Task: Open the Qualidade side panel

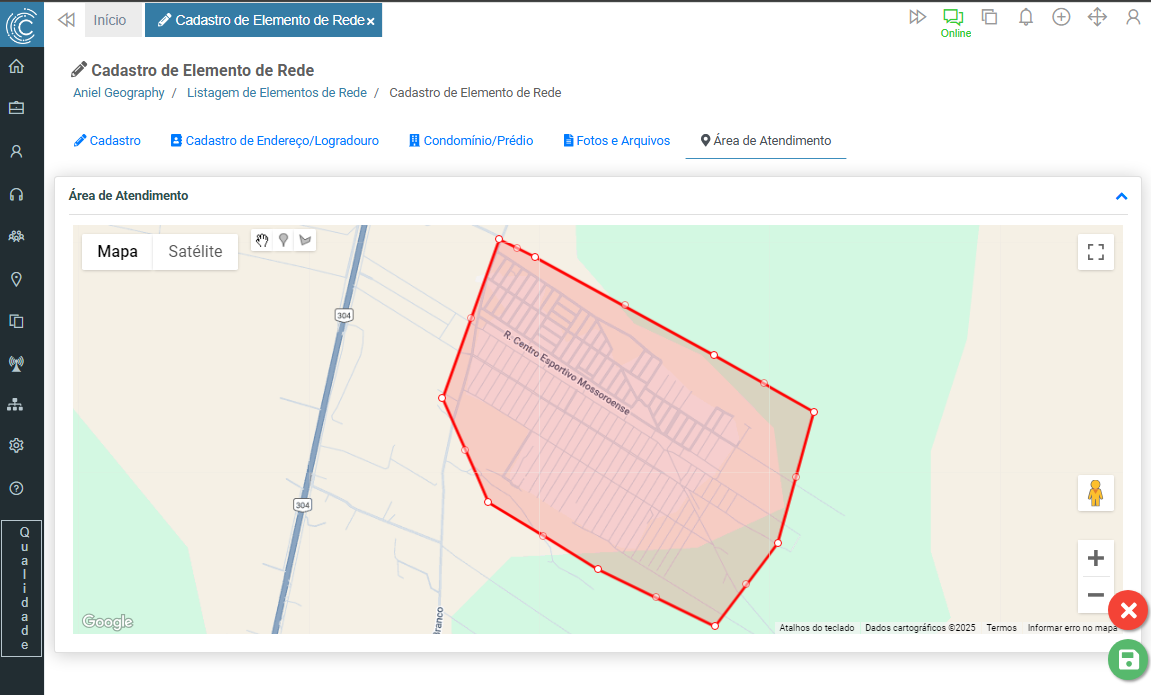Action: coord(22,589)
